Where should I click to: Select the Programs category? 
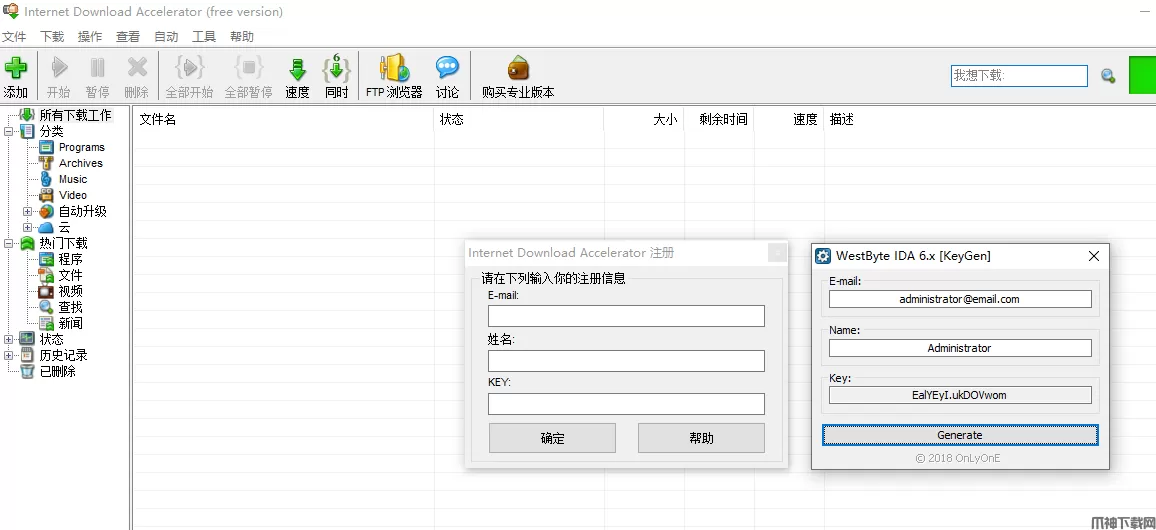(82, 147)
